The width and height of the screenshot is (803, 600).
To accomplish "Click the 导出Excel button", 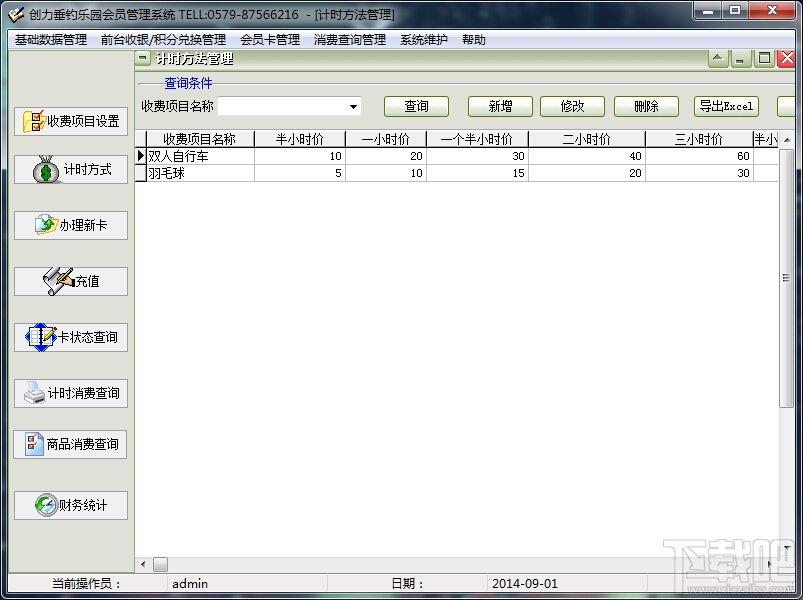I will click(727, 106).
